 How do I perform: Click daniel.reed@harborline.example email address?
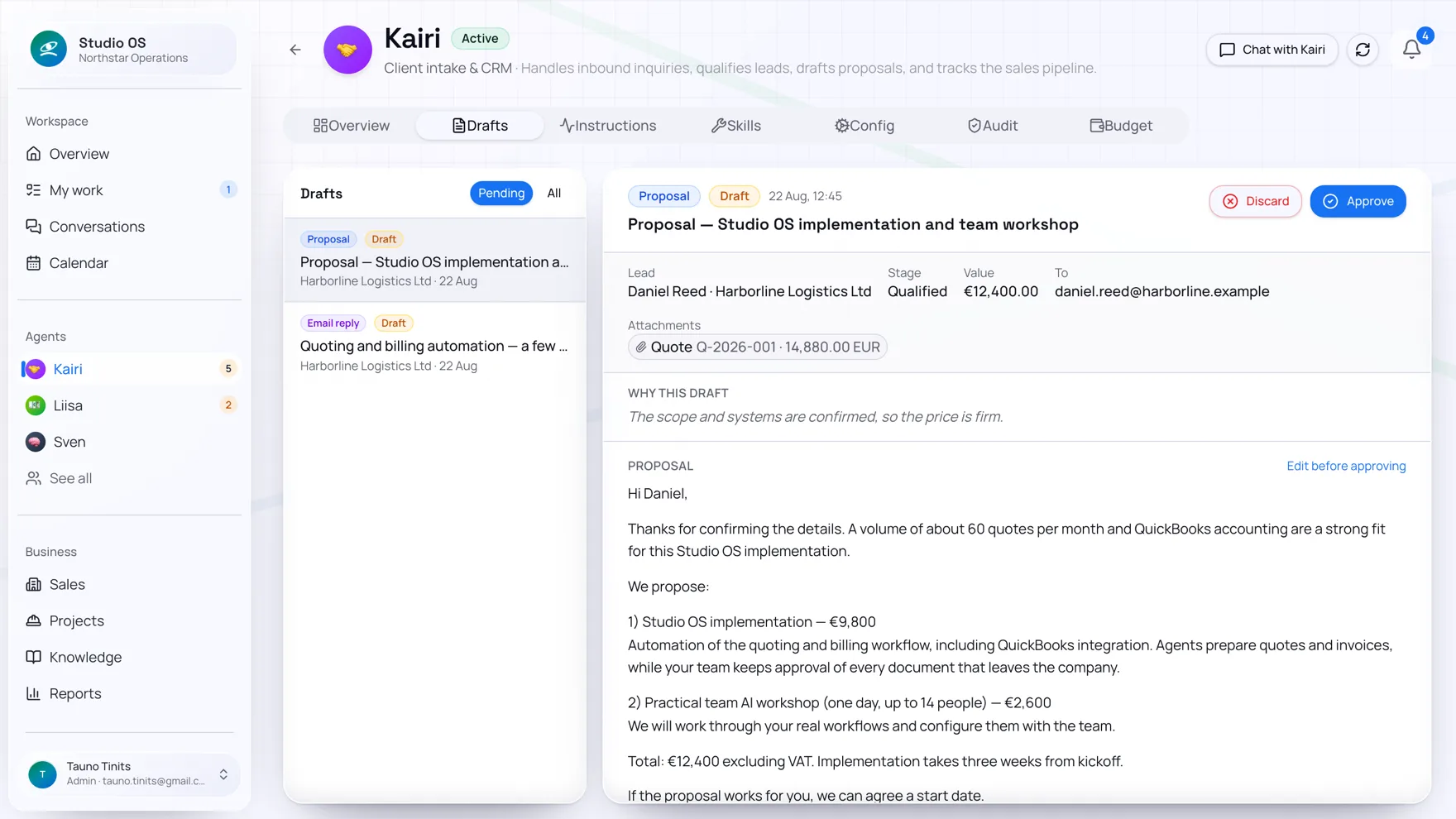click(1161, 291)
